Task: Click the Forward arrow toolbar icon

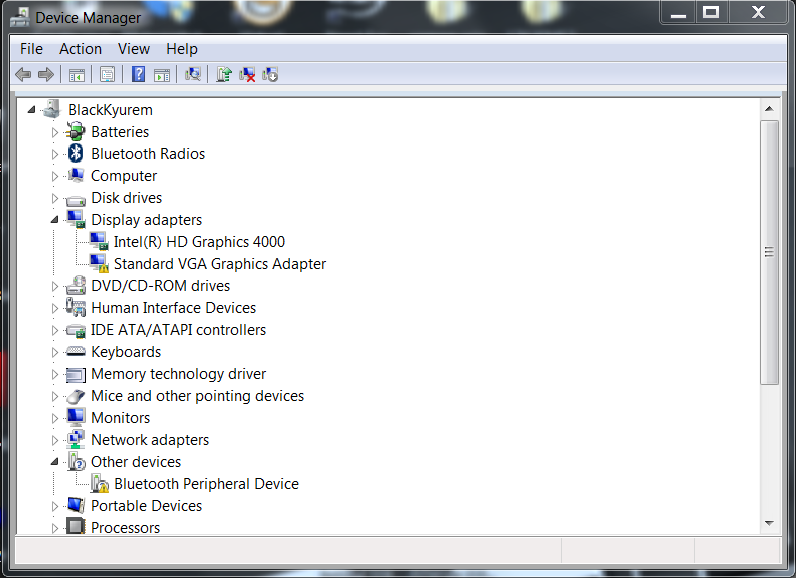Action: [x=46, y=75]
